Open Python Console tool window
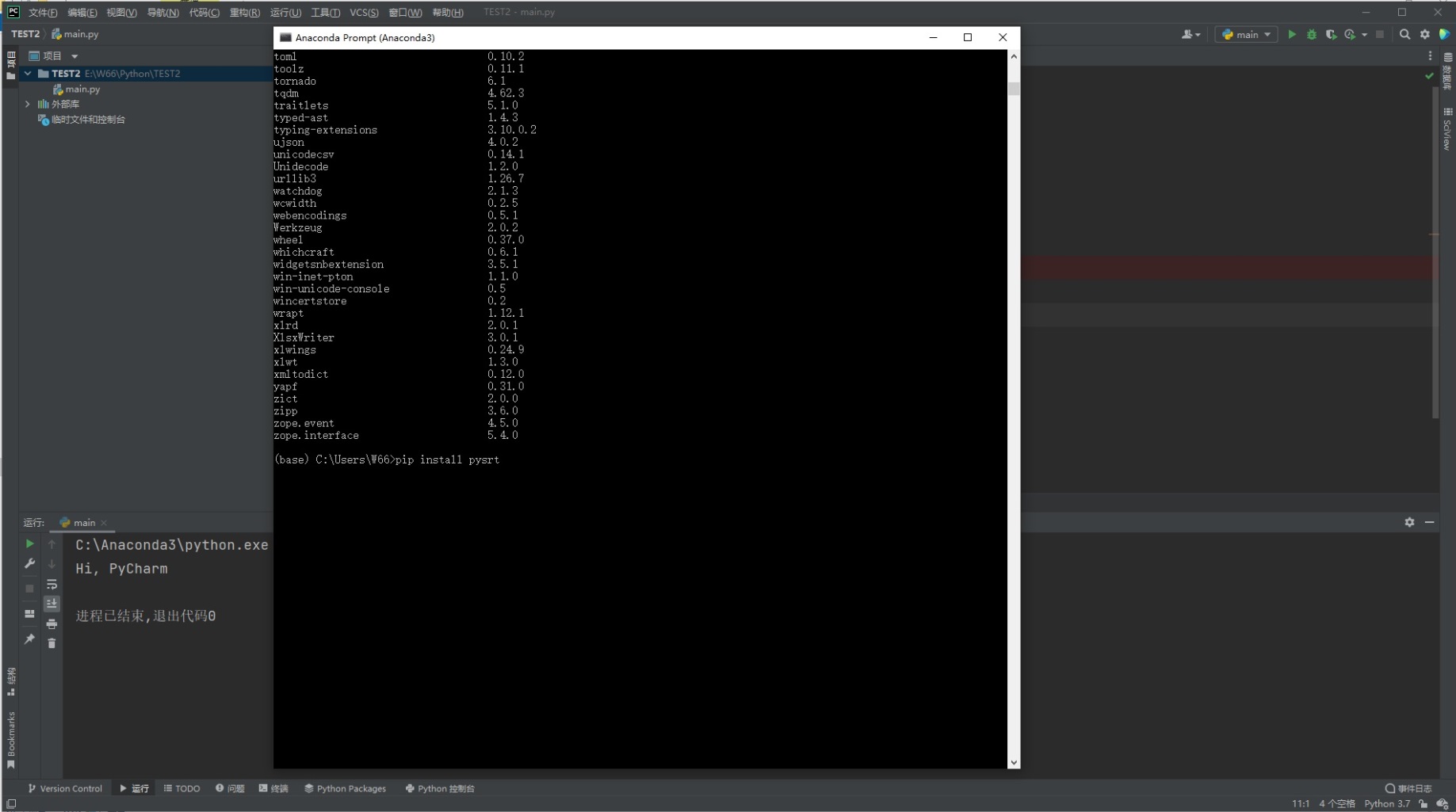Viewport: 1456px width, 812px height. click(440, 788)
